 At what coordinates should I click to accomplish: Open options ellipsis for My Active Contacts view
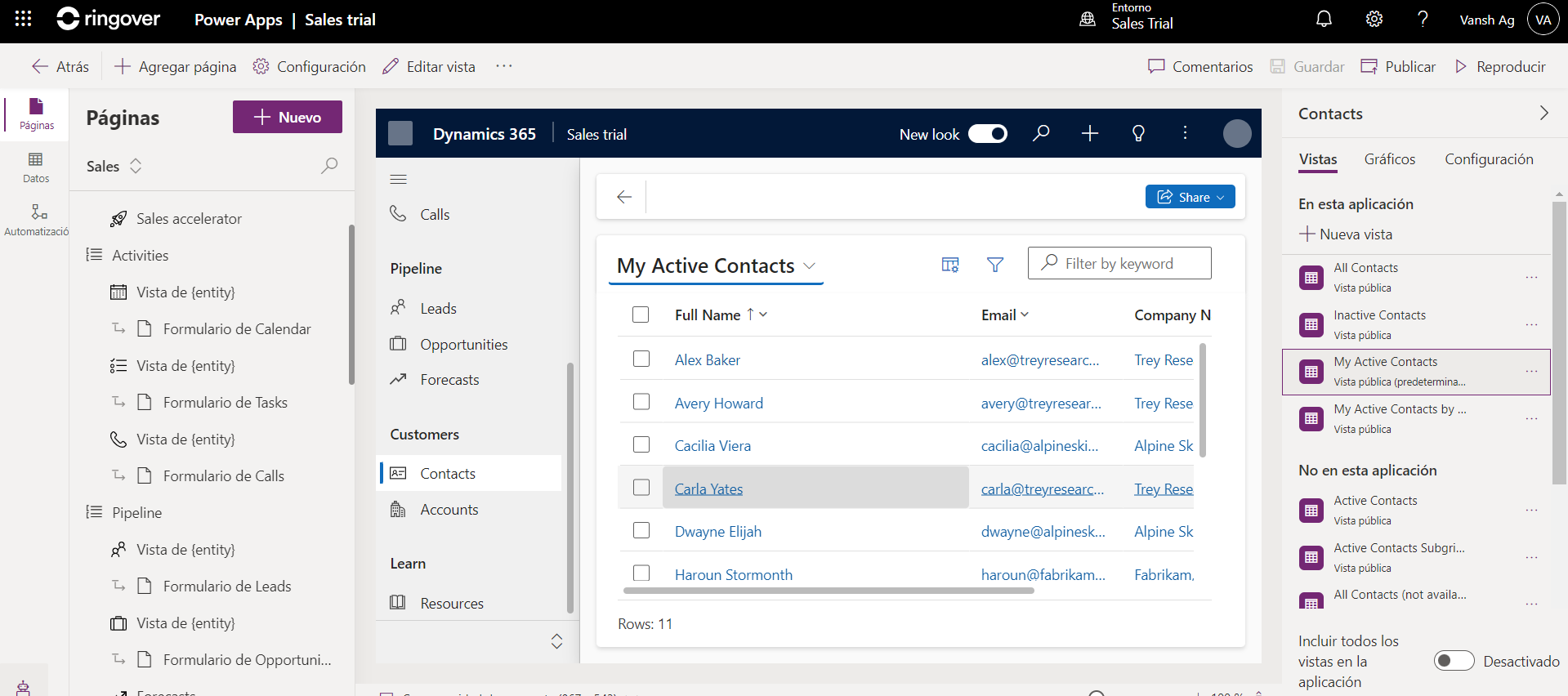pos(1531,371)
